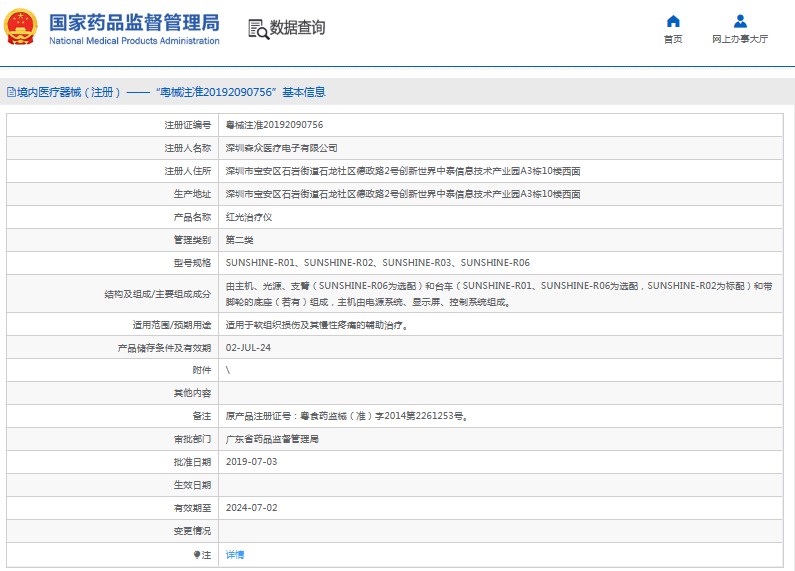Click the 附件 backslash value
The width and height of the screenshot is (795, 571).
[x=228, y=370]
